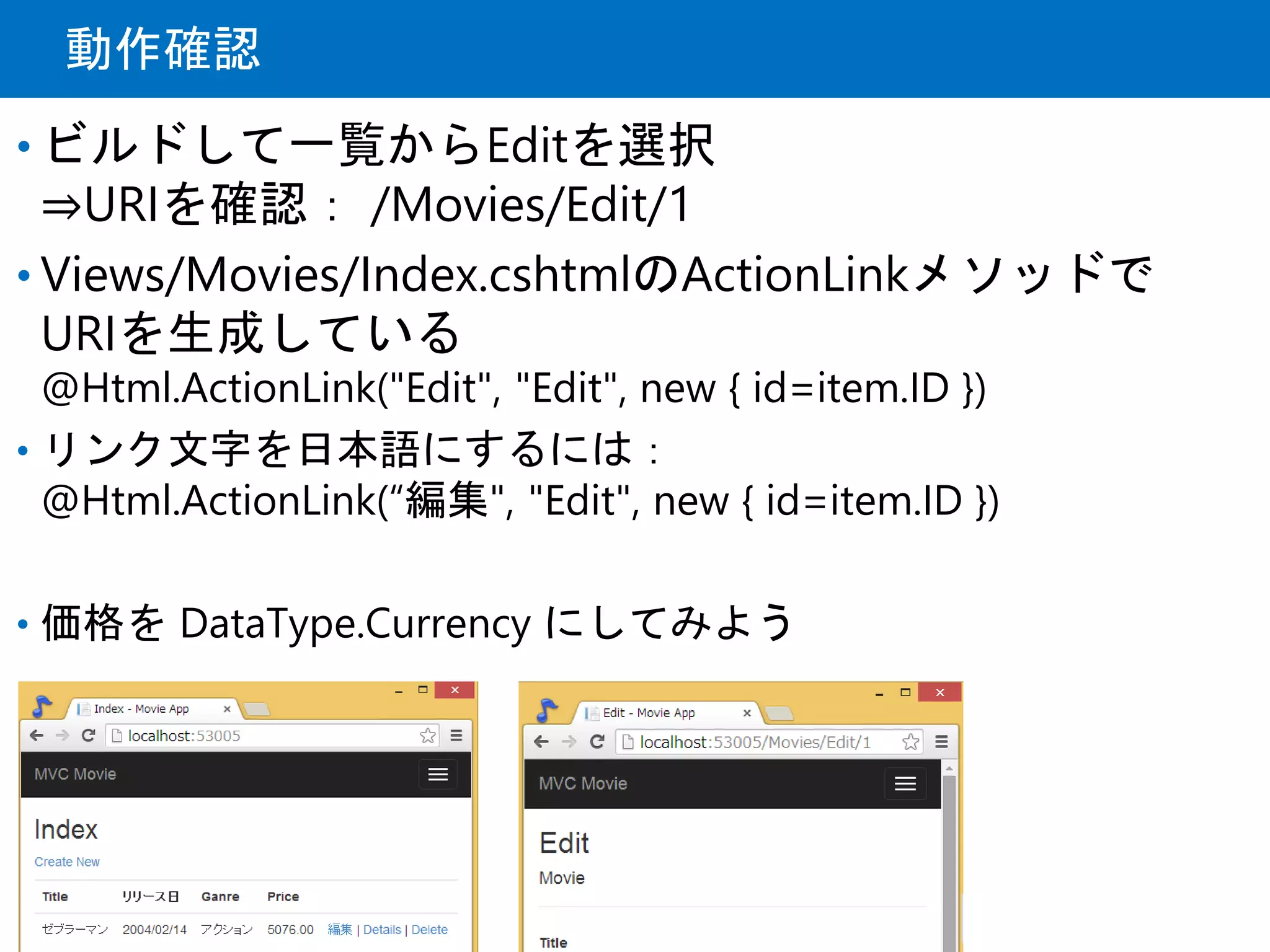Click back arrow in Index browser window

point(37,736)
